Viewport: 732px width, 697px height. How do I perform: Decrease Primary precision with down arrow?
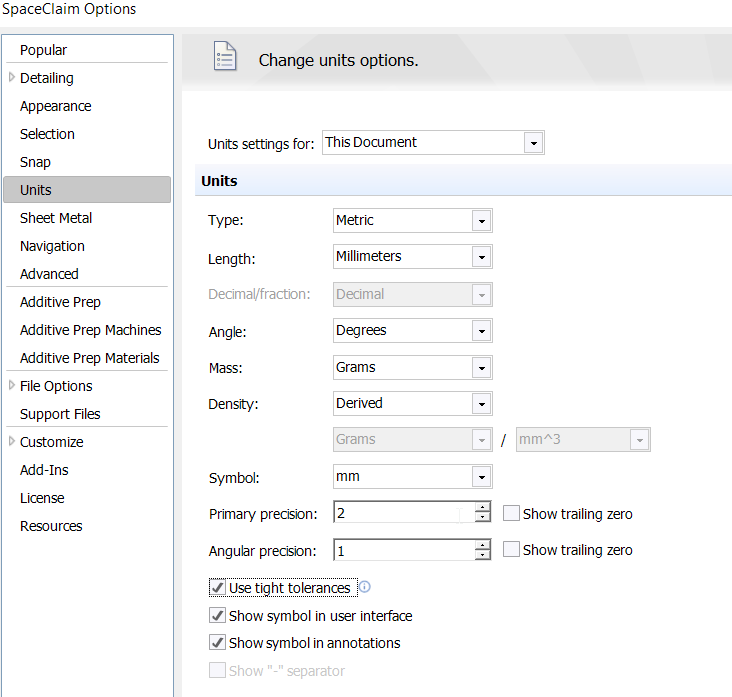(x=482, y=517)
